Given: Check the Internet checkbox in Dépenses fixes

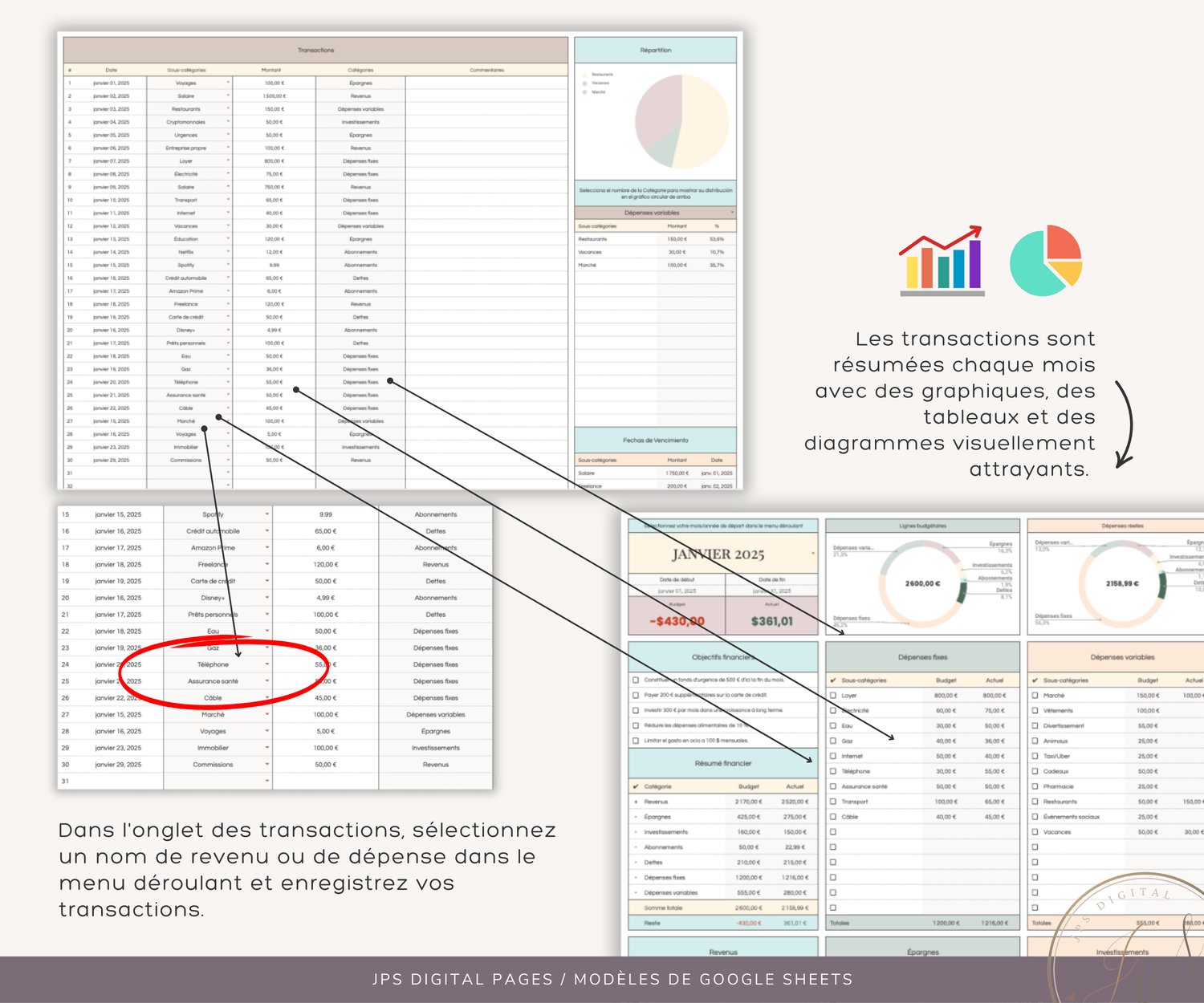Looking at the screenshot, I should pyautogui.click(x=833, y=756).
